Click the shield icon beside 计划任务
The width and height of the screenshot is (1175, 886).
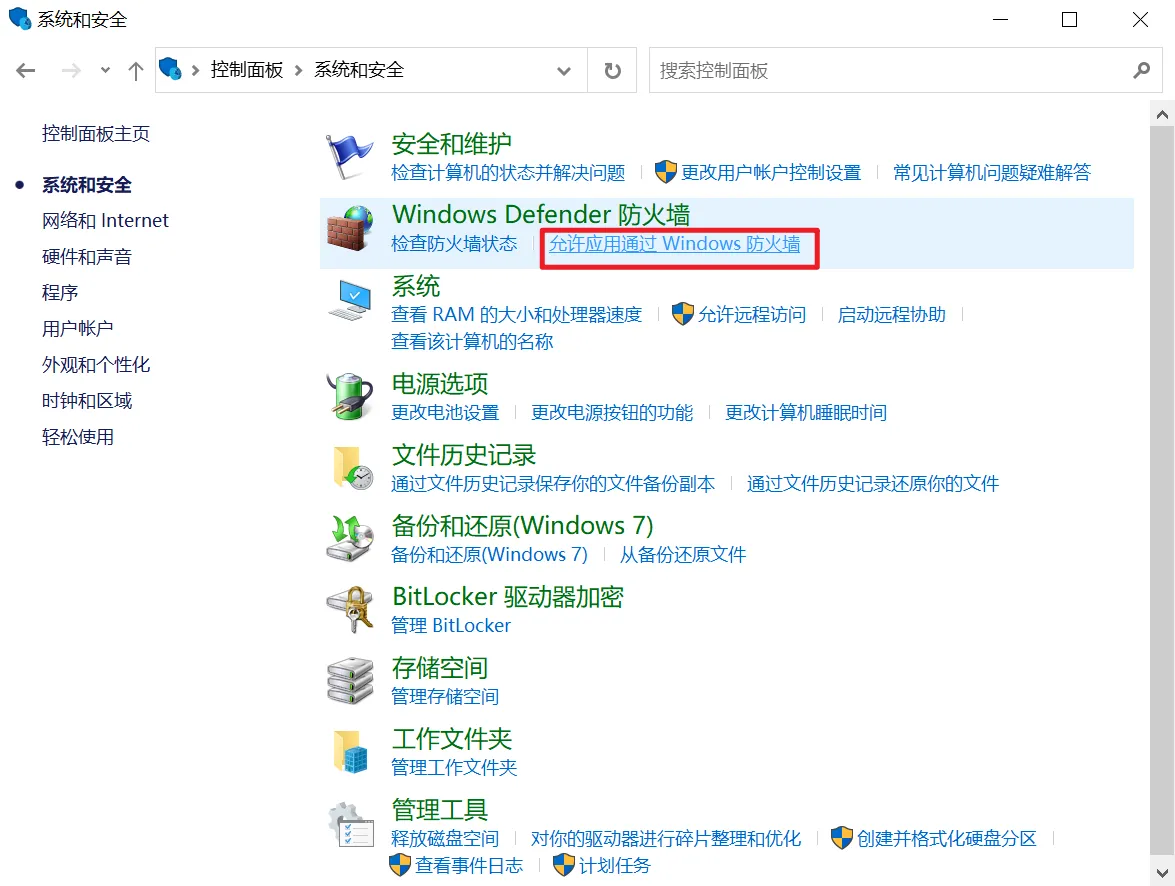click(564, 865)
